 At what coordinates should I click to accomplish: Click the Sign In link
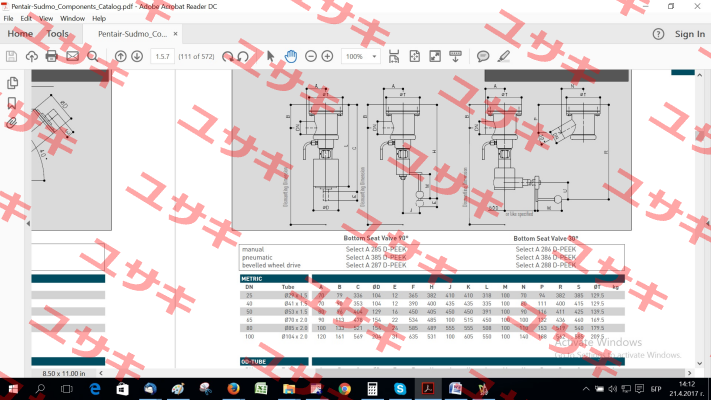click(690, 34)
